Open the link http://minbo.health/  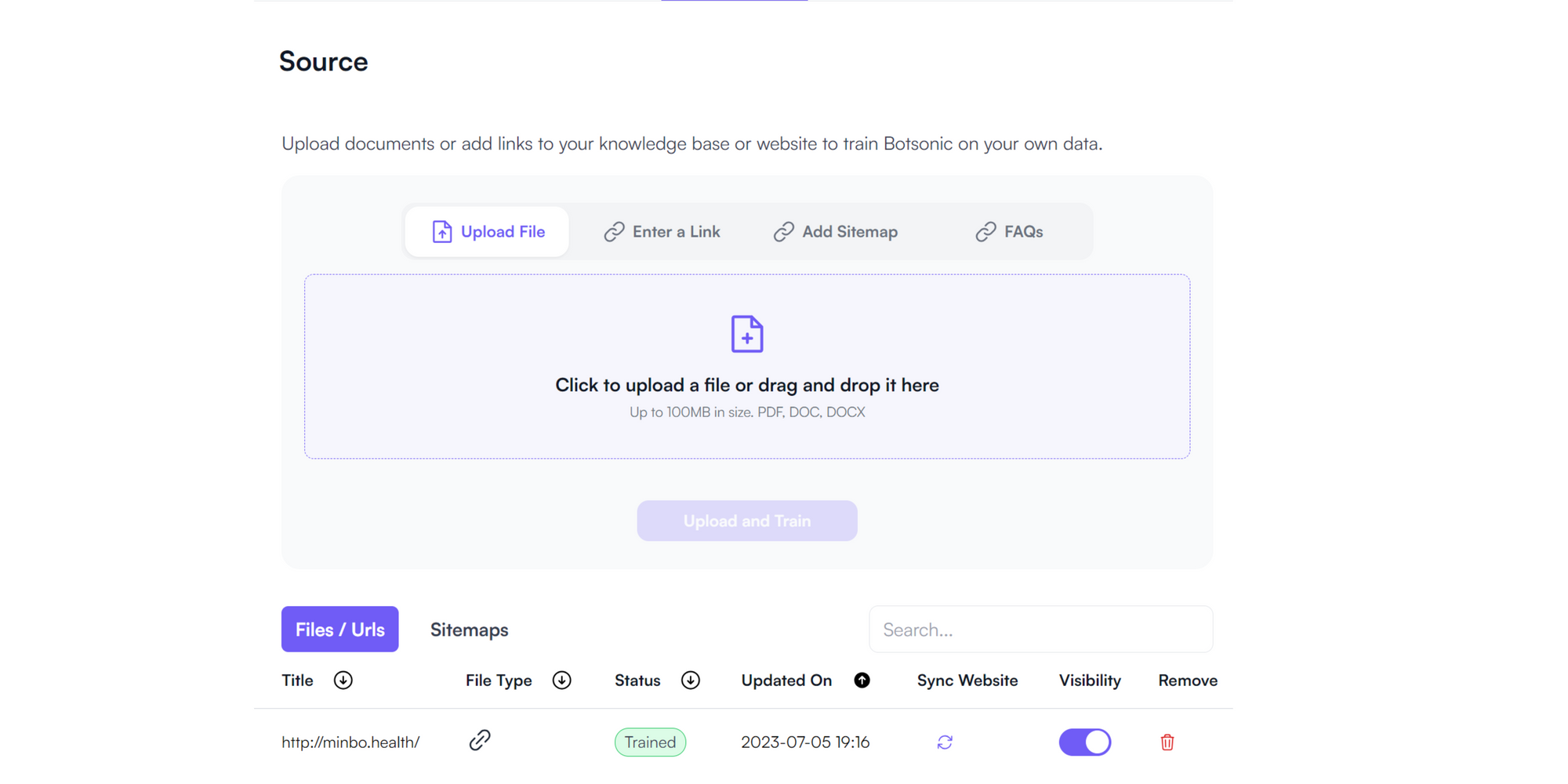tap(350, 742)
